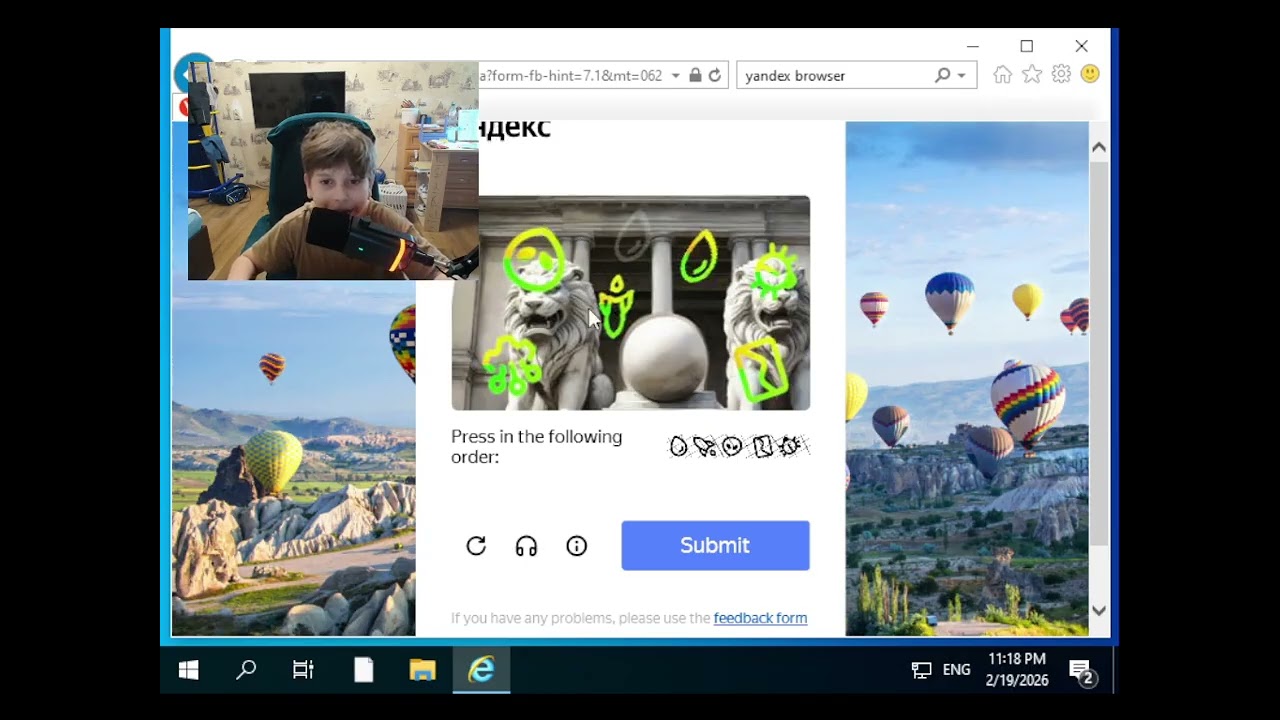Go to the browser Home page

click(x=1003, y=74)
